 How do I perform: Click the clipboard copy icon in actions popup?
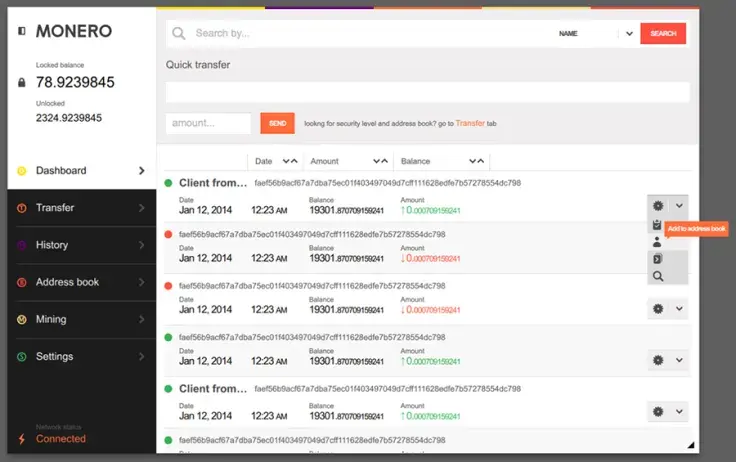[657, 225]
